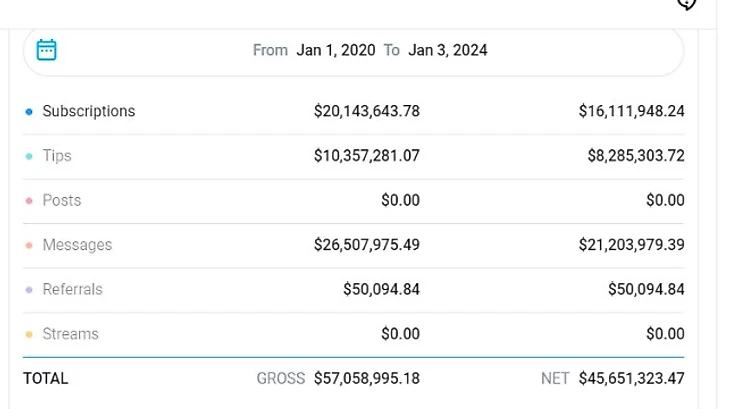Screen dimensions: 730x409
Task: Toggle the teal Tips legend dot
Action: [29, 156]
